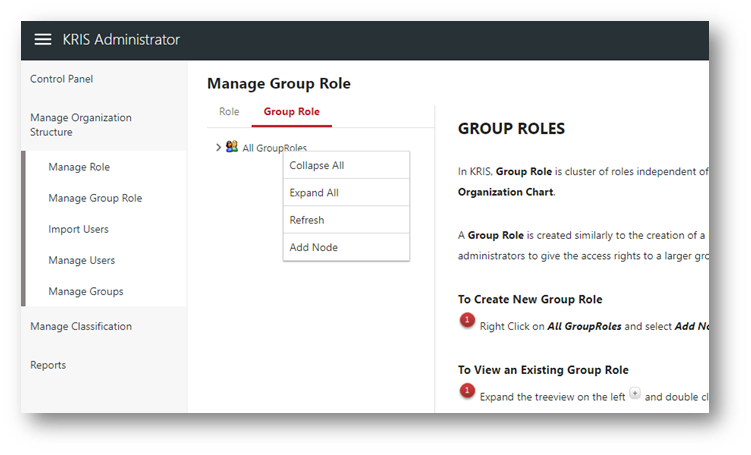
Task: Click the GROUP ROLES help heading
Action: tap(511, 128)
